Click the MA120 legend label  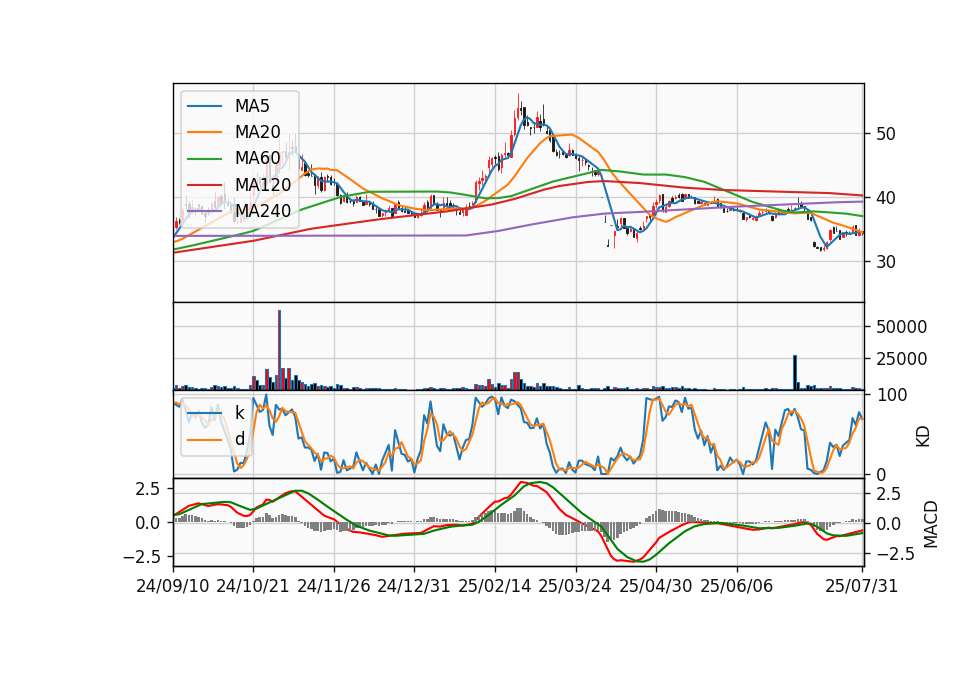coord(263,185)
